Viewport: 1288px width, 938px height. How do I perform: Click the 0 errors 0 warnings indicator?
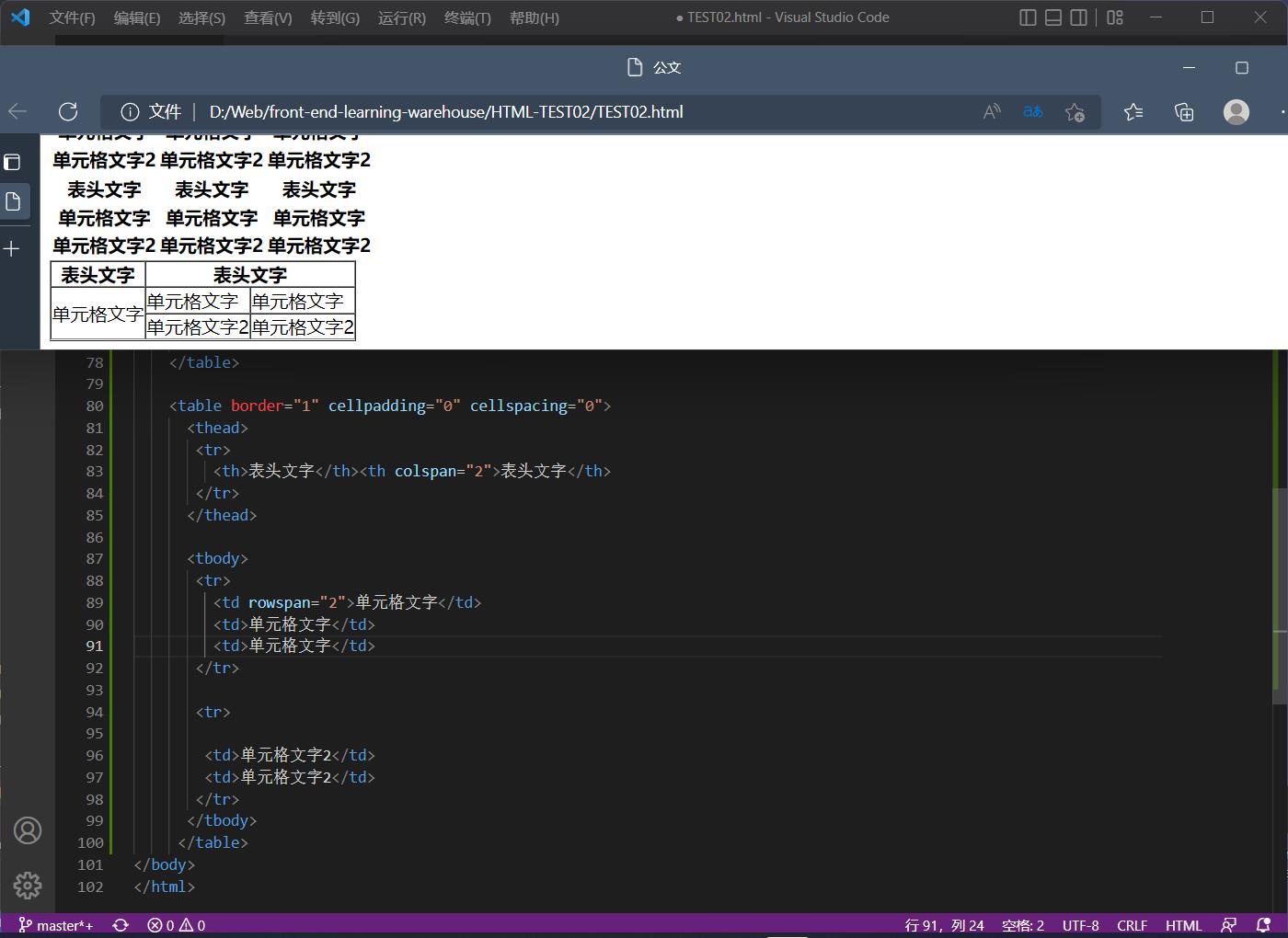tap(176, 925)
